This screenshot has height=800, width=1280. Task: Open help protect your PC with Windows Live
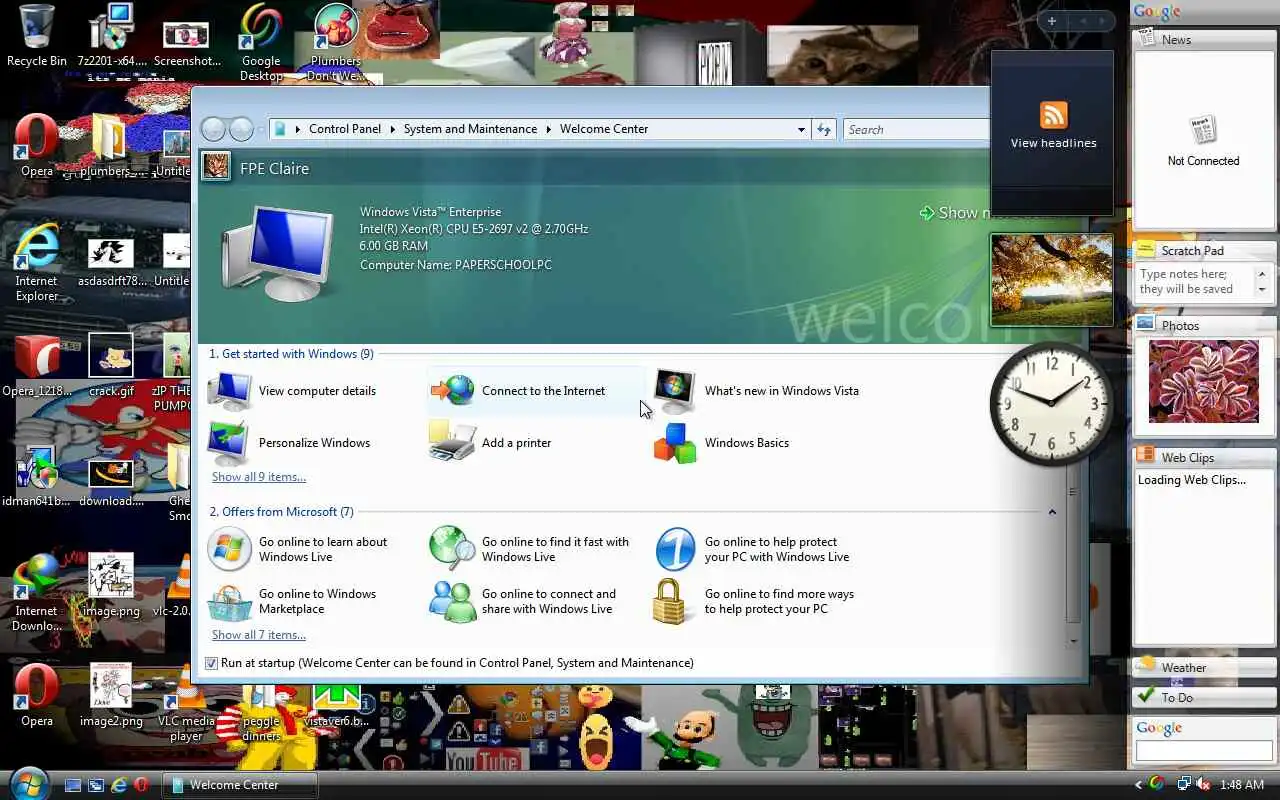pyautogui.click(x=752, y=549)
